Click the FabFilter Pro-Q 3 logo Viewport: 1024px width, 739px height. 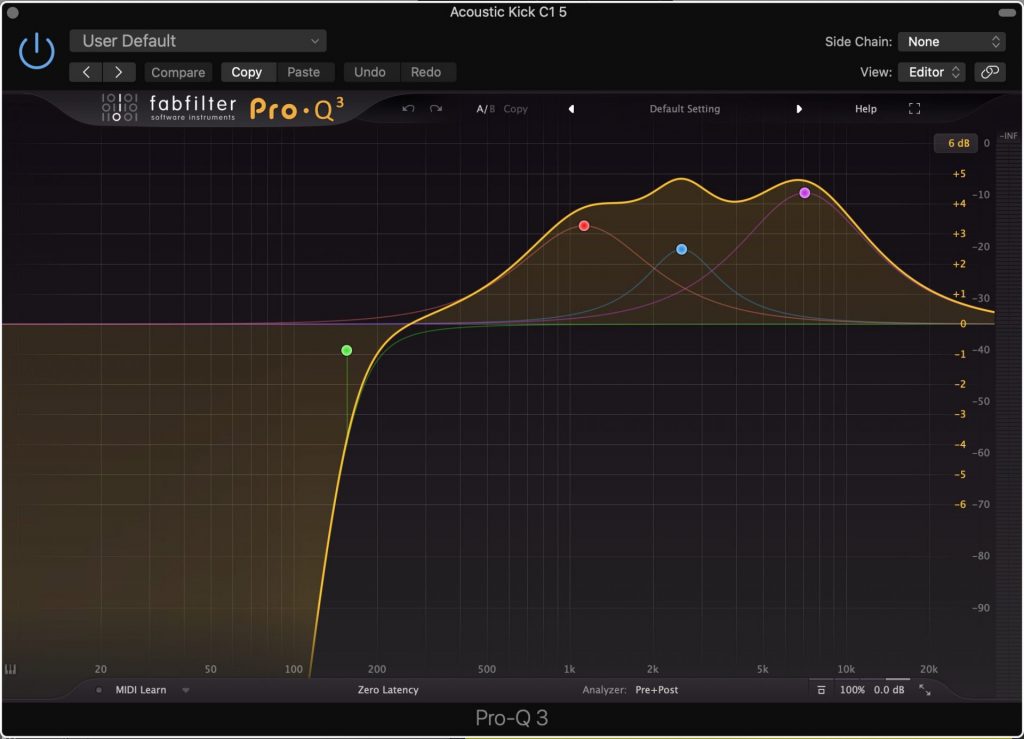click(x=223, y=108)
